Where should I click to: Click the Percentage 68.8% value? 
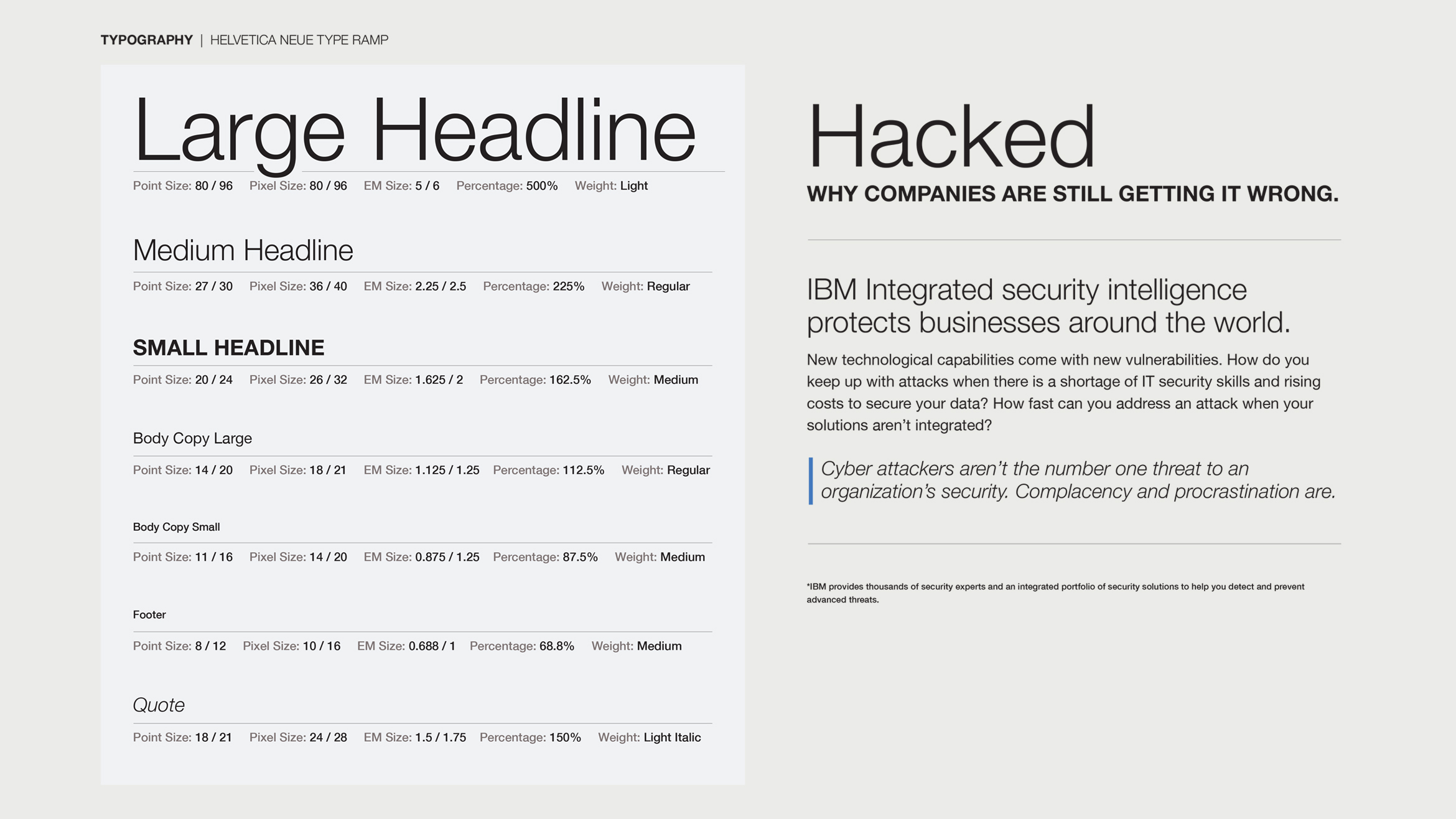coord(557,646)
